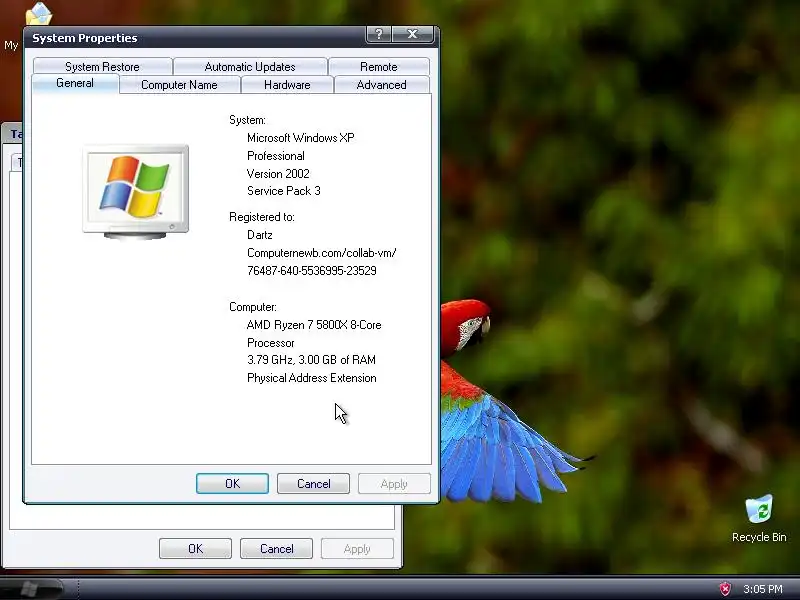Close the System Properties dialog
The width and height of the screenshot is (800, 600).
click(x=413, y=34)
